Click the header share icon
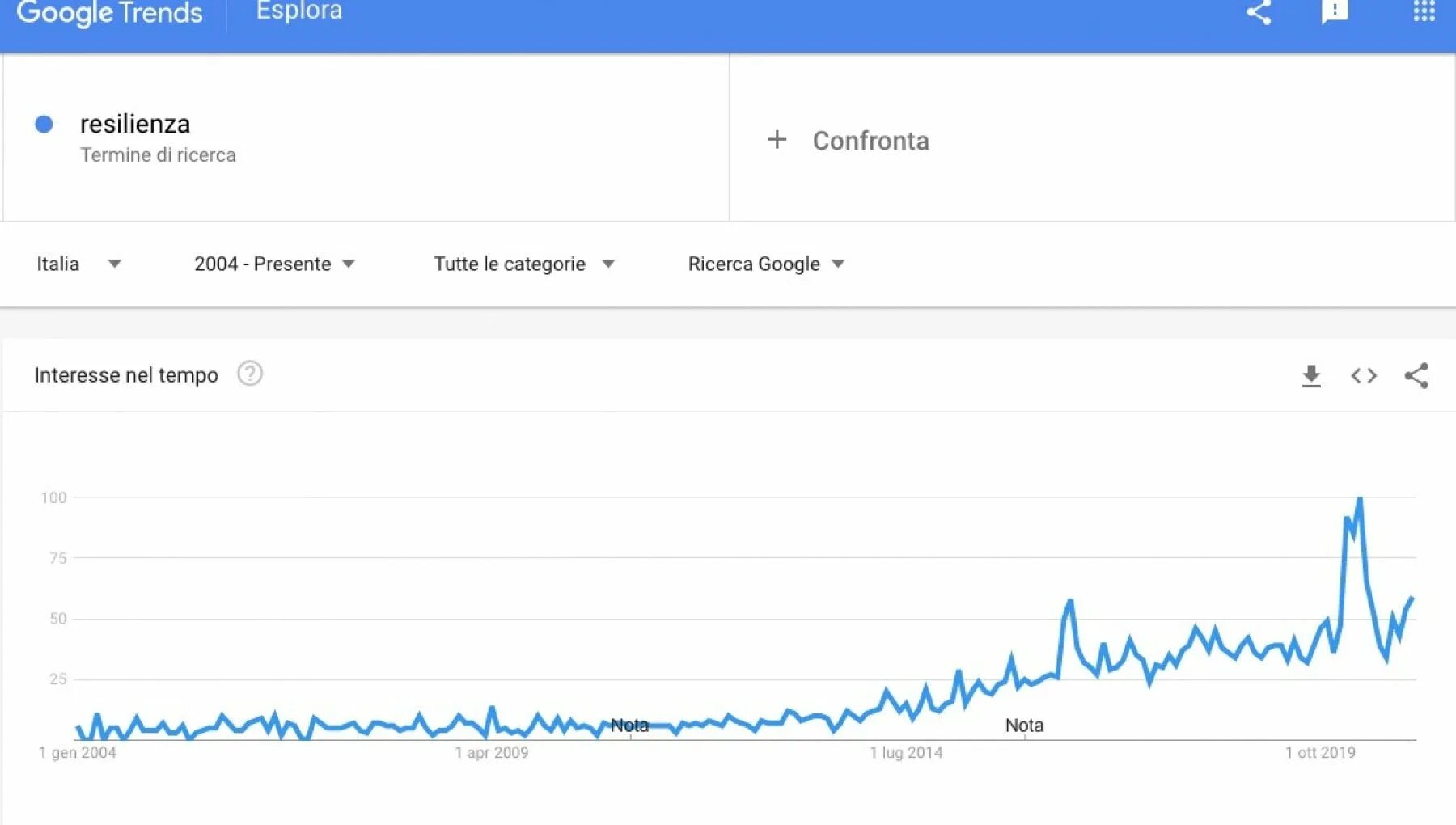The width and height of the screenshot is (1456, 825). [x=1259, y=13]
